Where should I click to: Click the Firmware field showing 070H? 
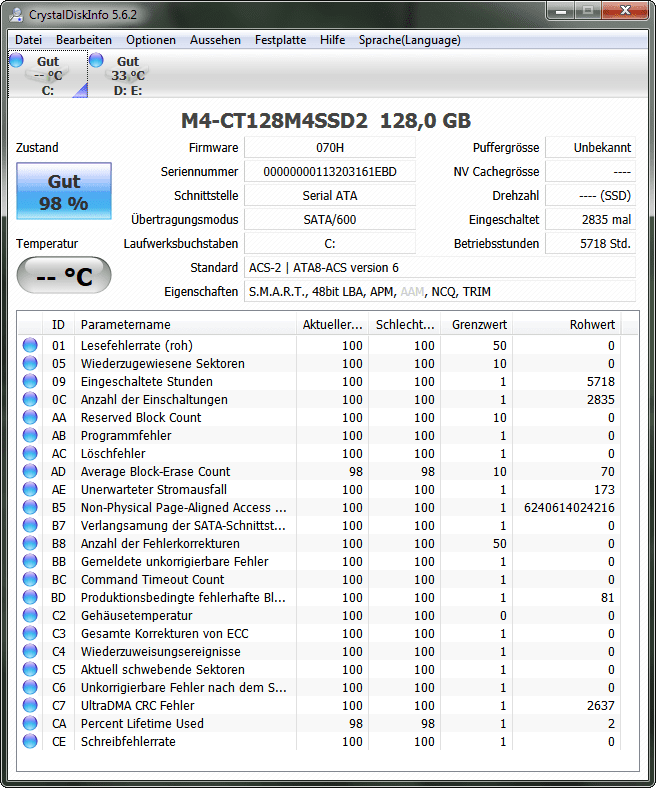tap(330, 148)
